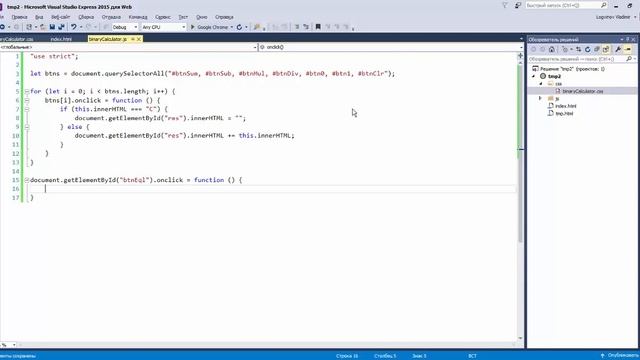The height and width of the screenshot is (360, 640).
Task: Close the Solution Explorer panel
Action: [x=634, y=40]
